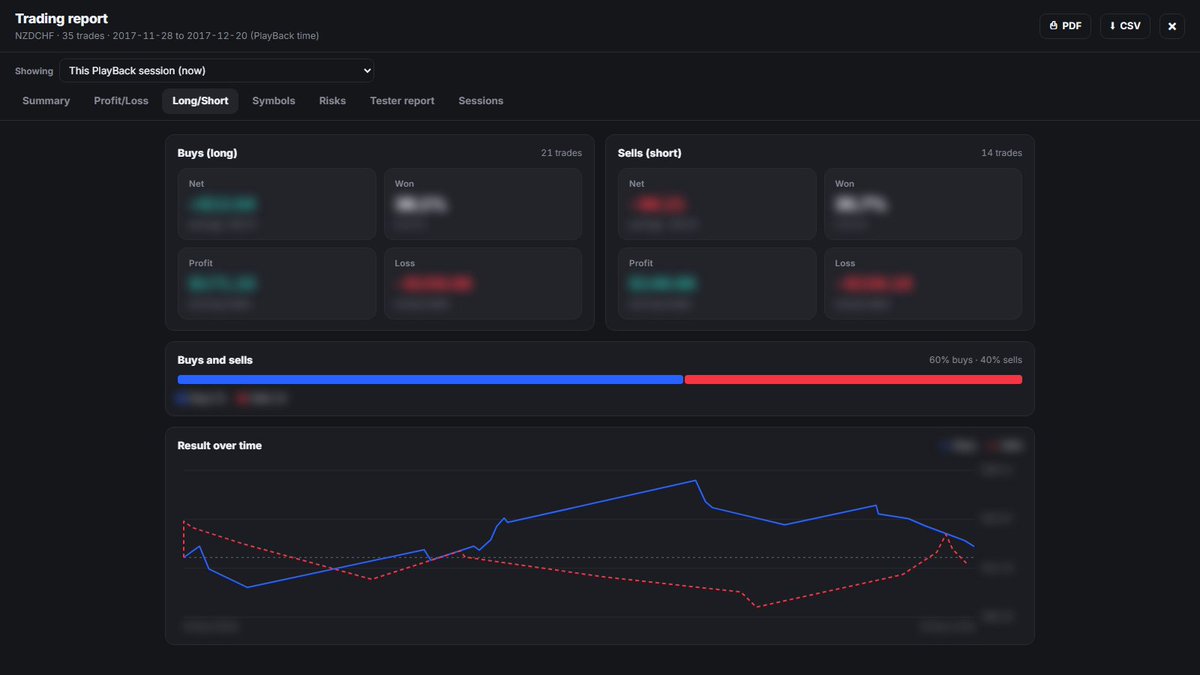Open the Tester report tab
Viewport: 1200px width, 675px height.
[402, 101]
